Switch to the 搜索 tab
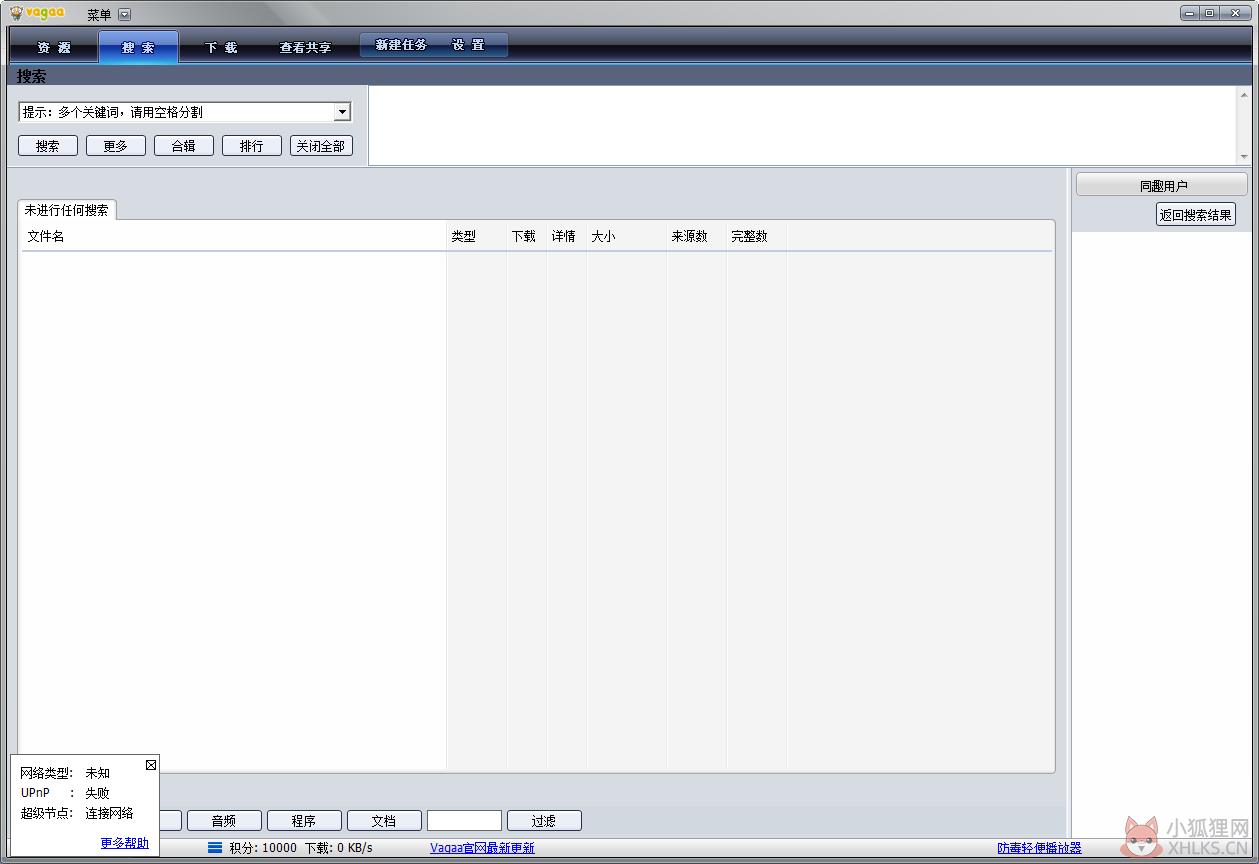Screen dimensions: 1259x864 138,47
